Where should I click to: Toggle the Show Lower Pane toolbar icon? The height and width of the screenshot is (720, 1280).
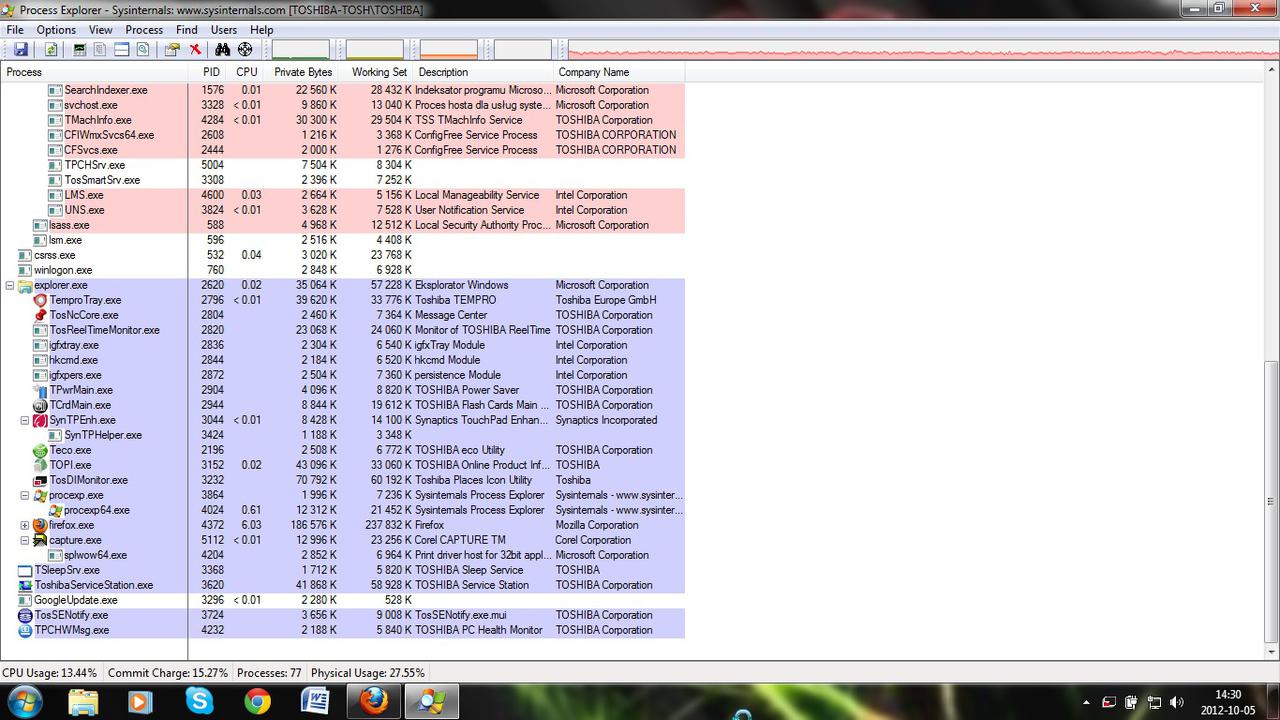coord(121,49)
